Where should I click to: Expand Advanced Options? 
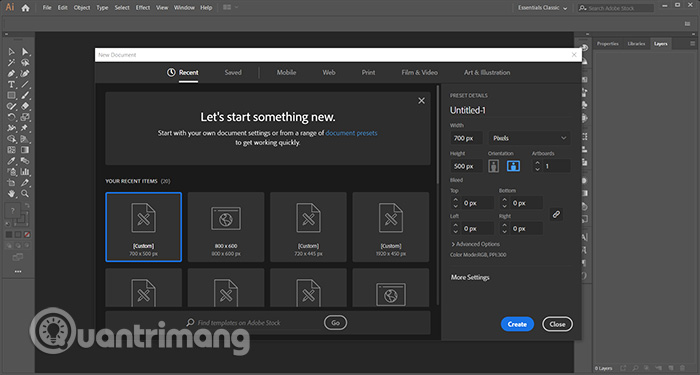coord(475,244)
